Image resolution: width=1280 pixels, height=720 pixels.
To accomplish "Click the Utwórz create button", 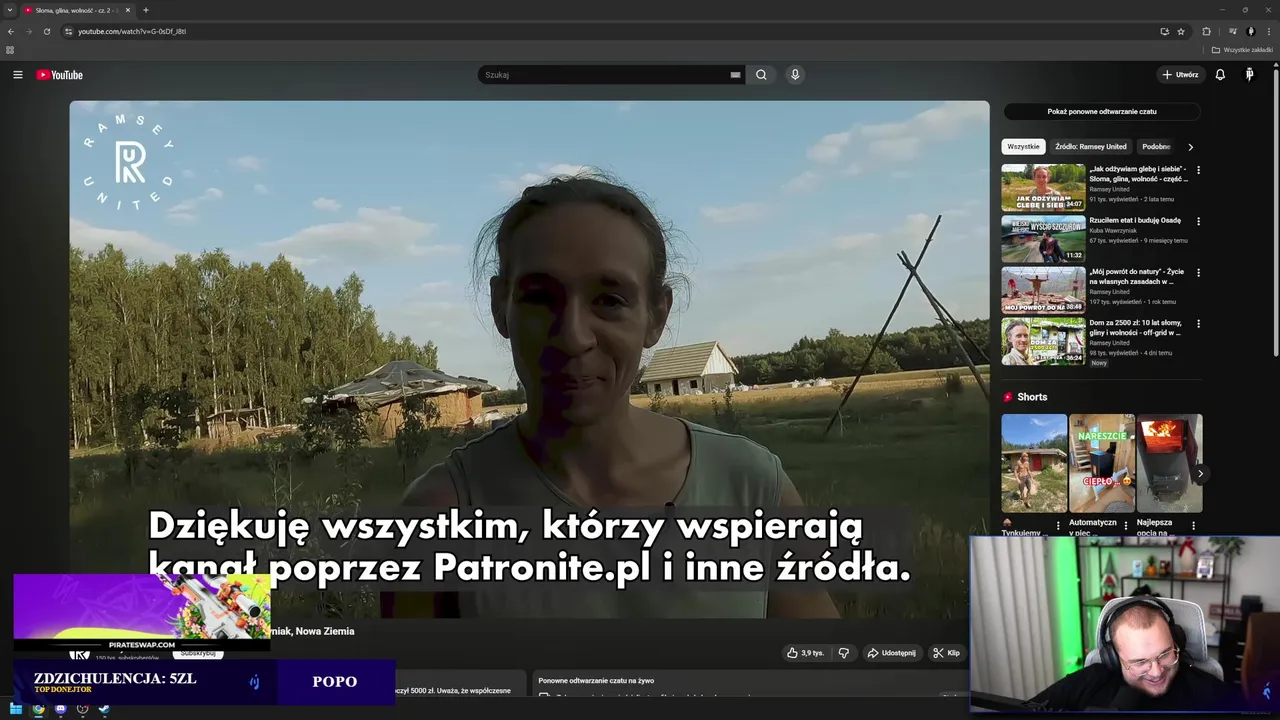I will (x=1180, y=75).
